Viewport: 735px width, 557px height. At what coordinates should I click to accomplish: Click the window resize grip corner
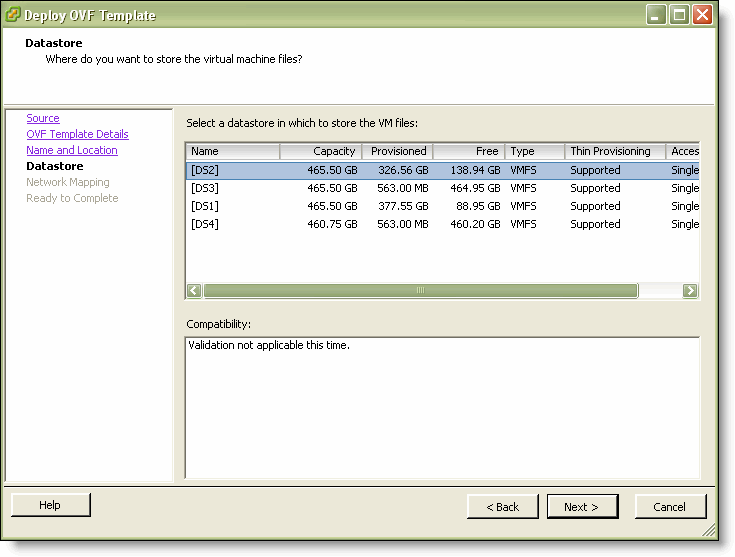click(709, 530)
